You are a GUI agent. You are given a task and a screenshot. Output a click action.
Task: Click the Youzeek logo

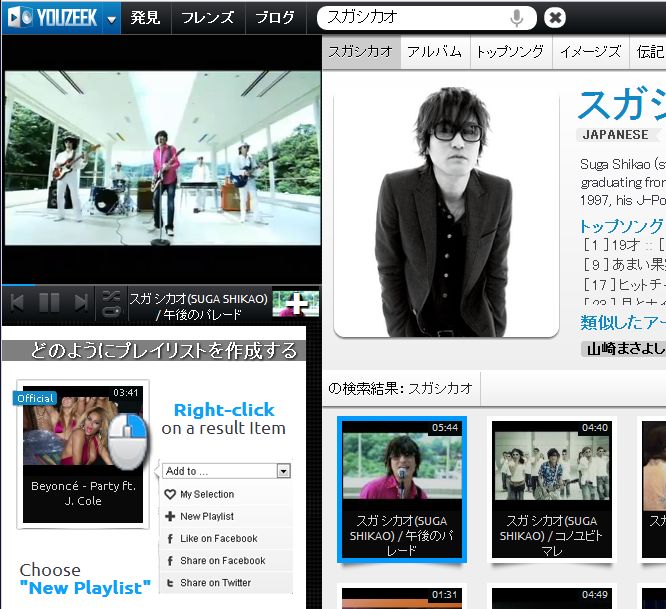coord(52,18)
